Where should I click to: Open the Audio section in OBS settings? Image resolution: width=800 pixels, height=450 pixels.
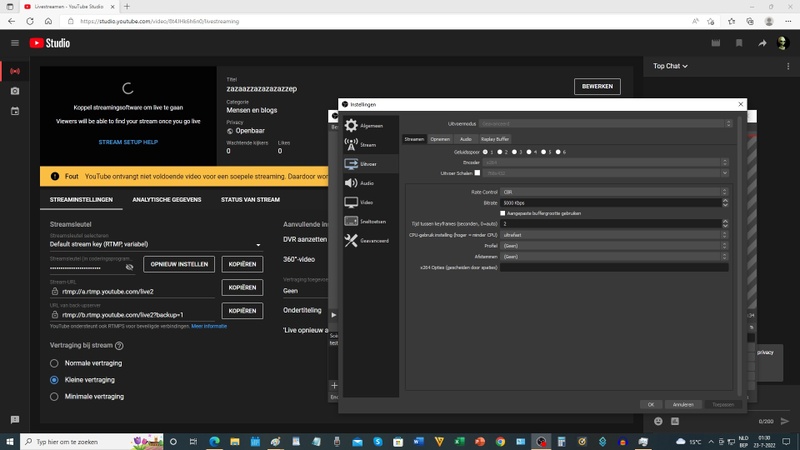(366, 183)
